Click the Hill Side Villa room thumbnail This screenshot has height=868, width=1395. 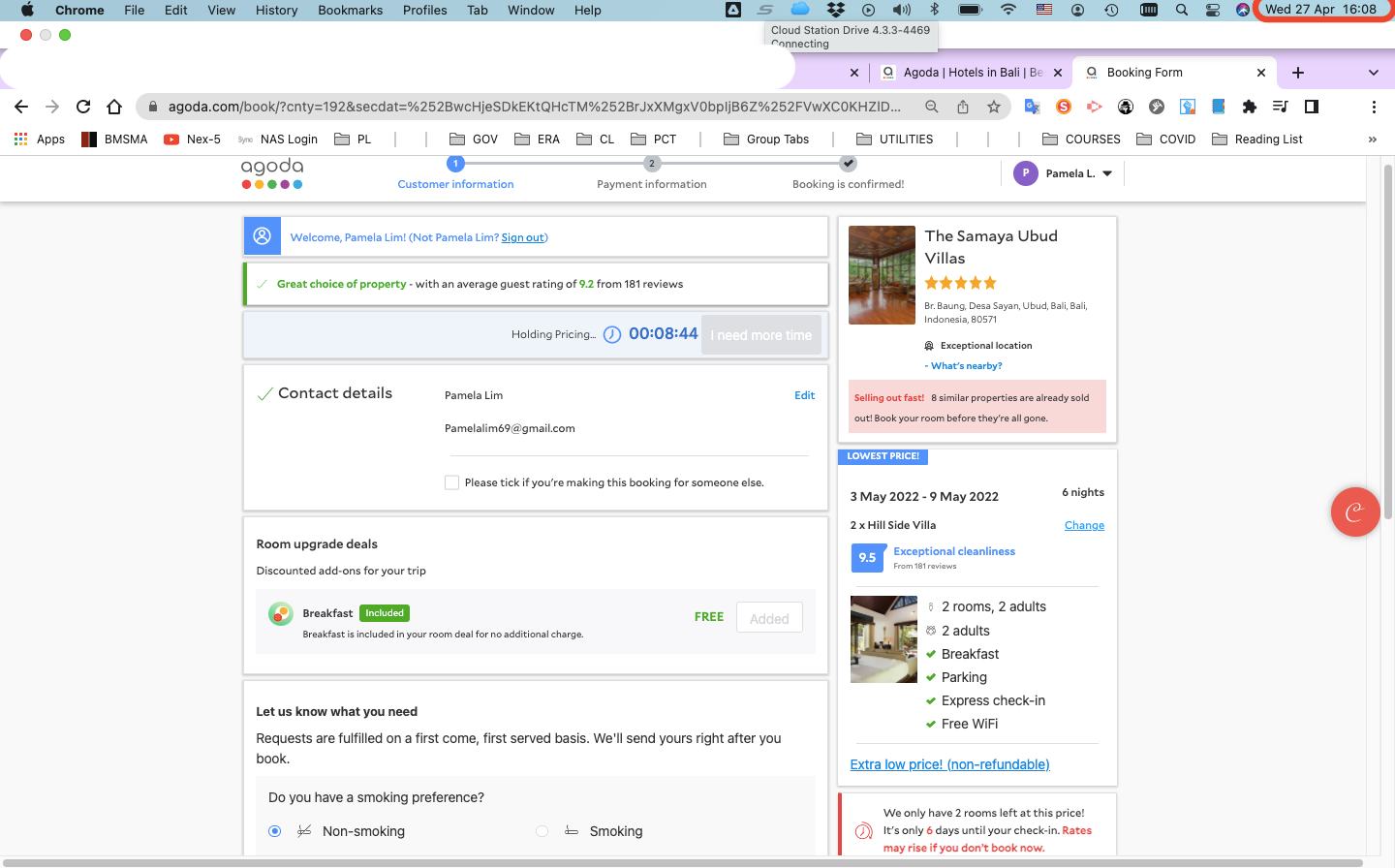tap(883, 639)
